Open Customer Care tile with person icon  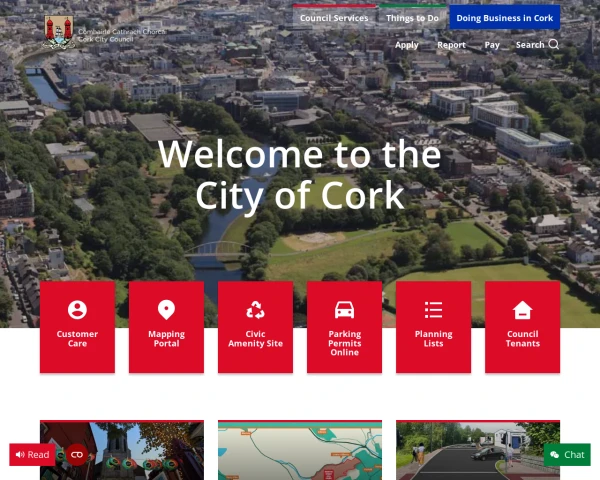coord(77,326)
